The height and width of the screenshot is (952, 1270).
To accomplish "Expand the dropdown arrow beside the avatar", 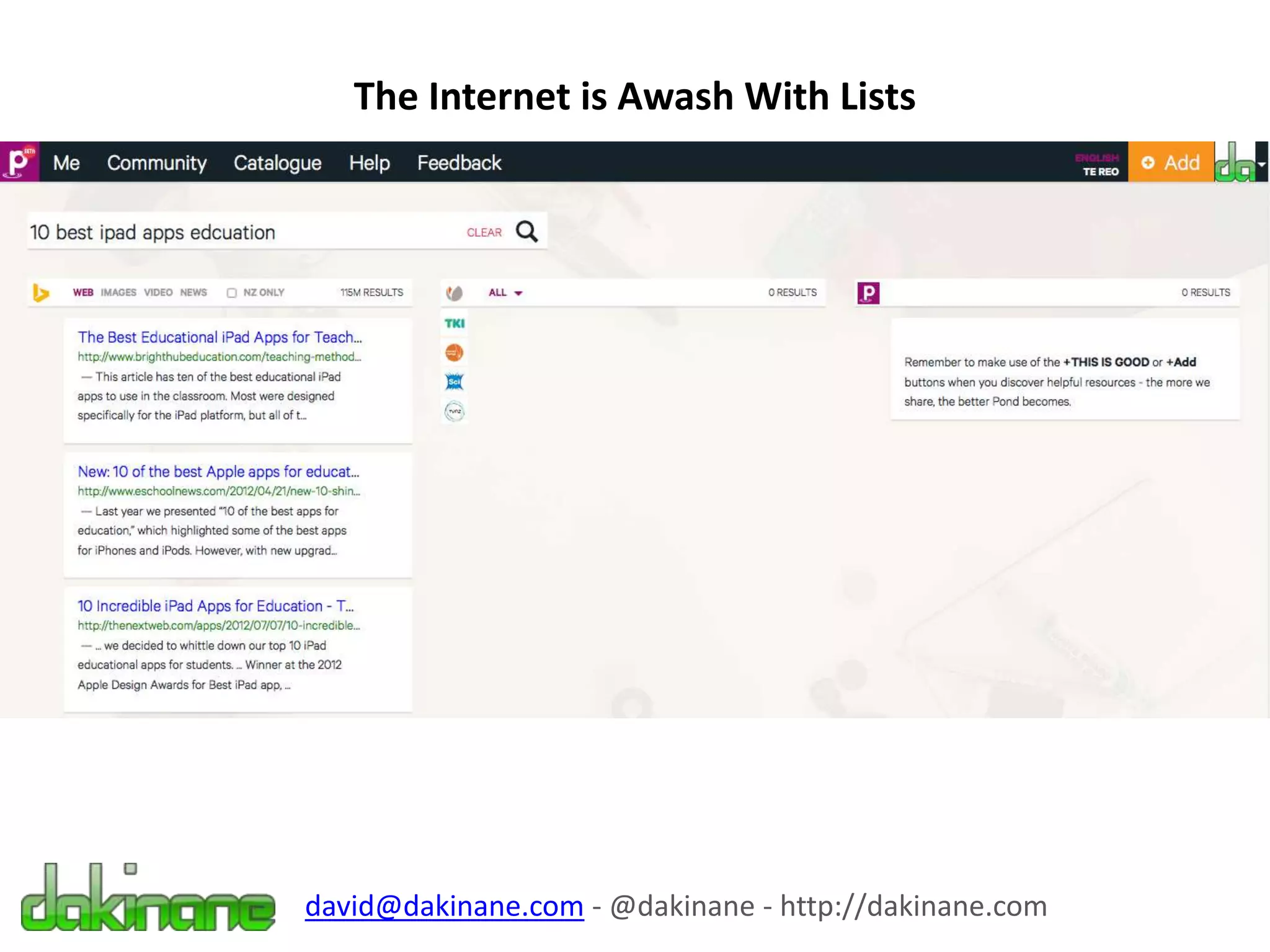I will click(x=1262, y=164).
